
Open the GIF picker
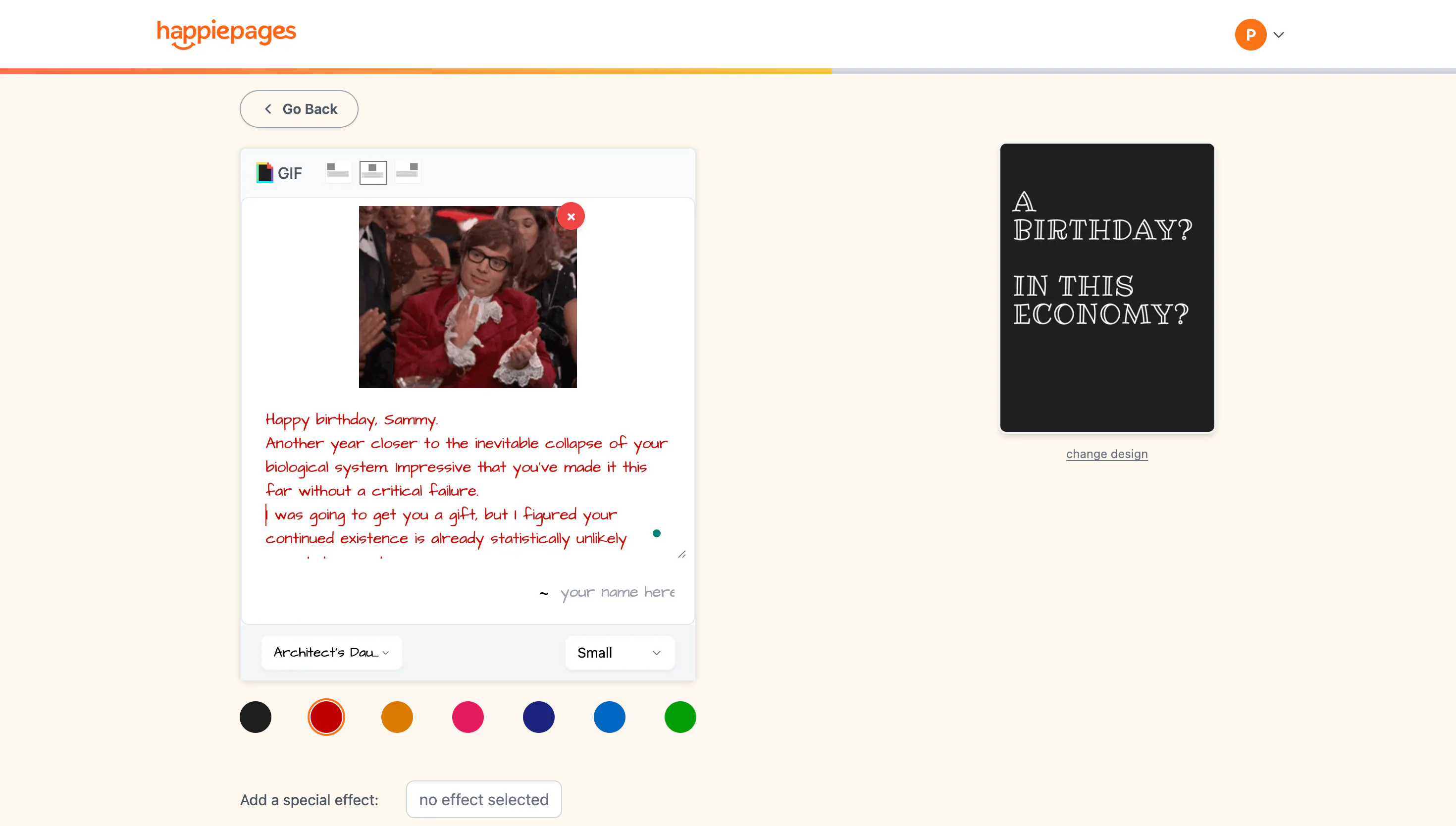pyautogui.click(x=279, y=173)
